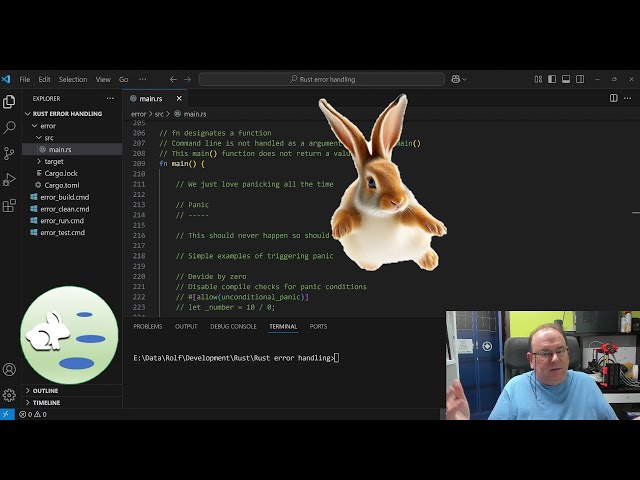The height and width of the screenshot is (480, 640).
Task: Click the VS Code logo icon
Action: click(6, 79)
